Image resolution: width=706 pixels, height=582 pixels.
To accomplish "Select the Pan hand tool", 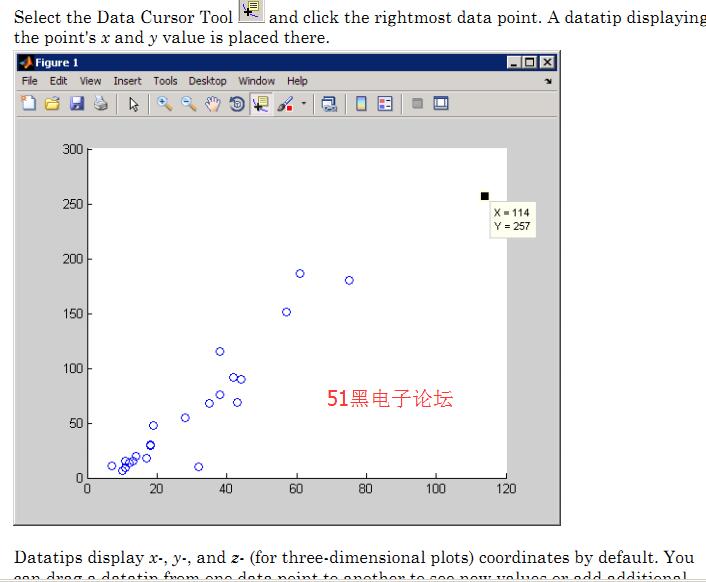I will click(212, 103).
